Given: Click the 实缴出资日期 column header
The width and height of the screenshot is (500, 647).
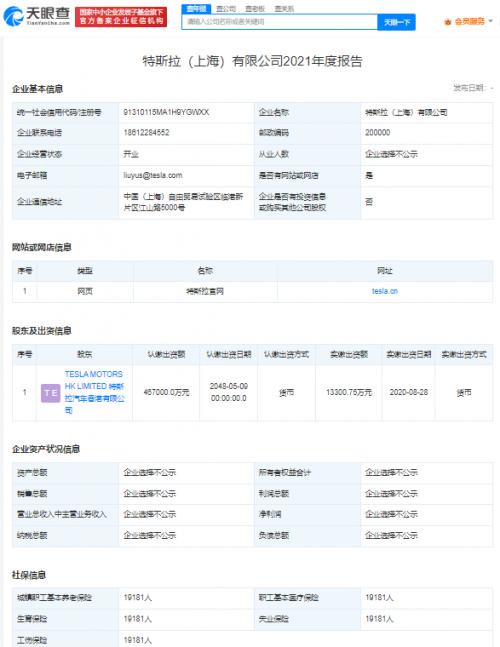Looking at the screenshot, I should coord(408,354).
